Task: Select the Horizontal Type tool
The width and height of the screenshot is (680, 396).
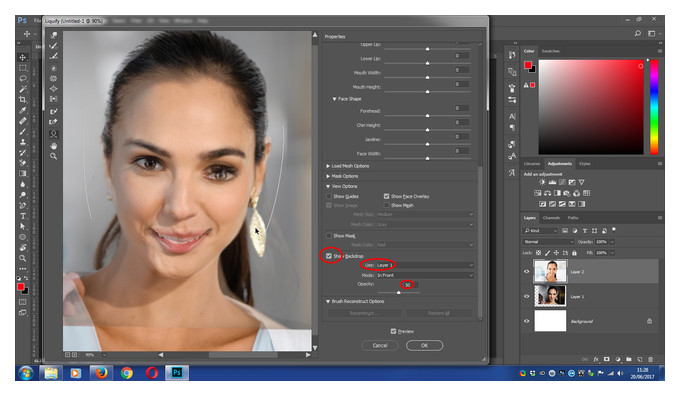Action: coord(23,216)
